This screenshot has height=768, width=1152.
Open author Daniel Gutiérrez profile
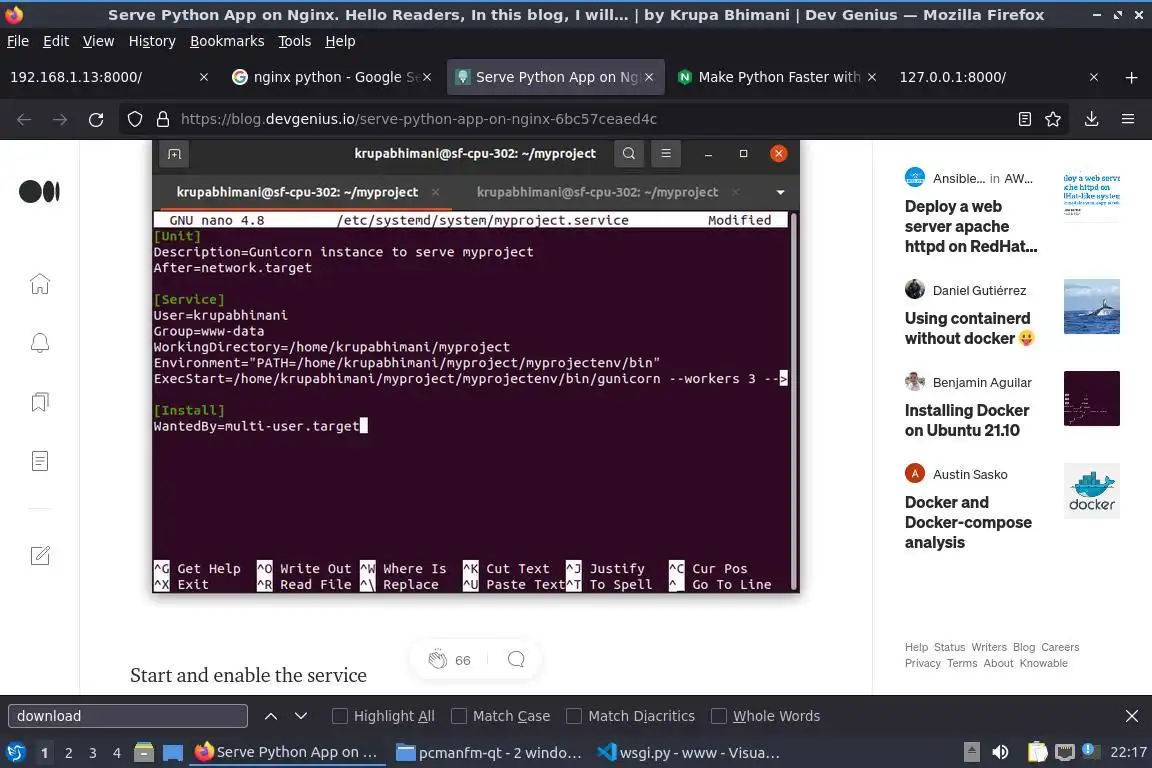[979, 290]
